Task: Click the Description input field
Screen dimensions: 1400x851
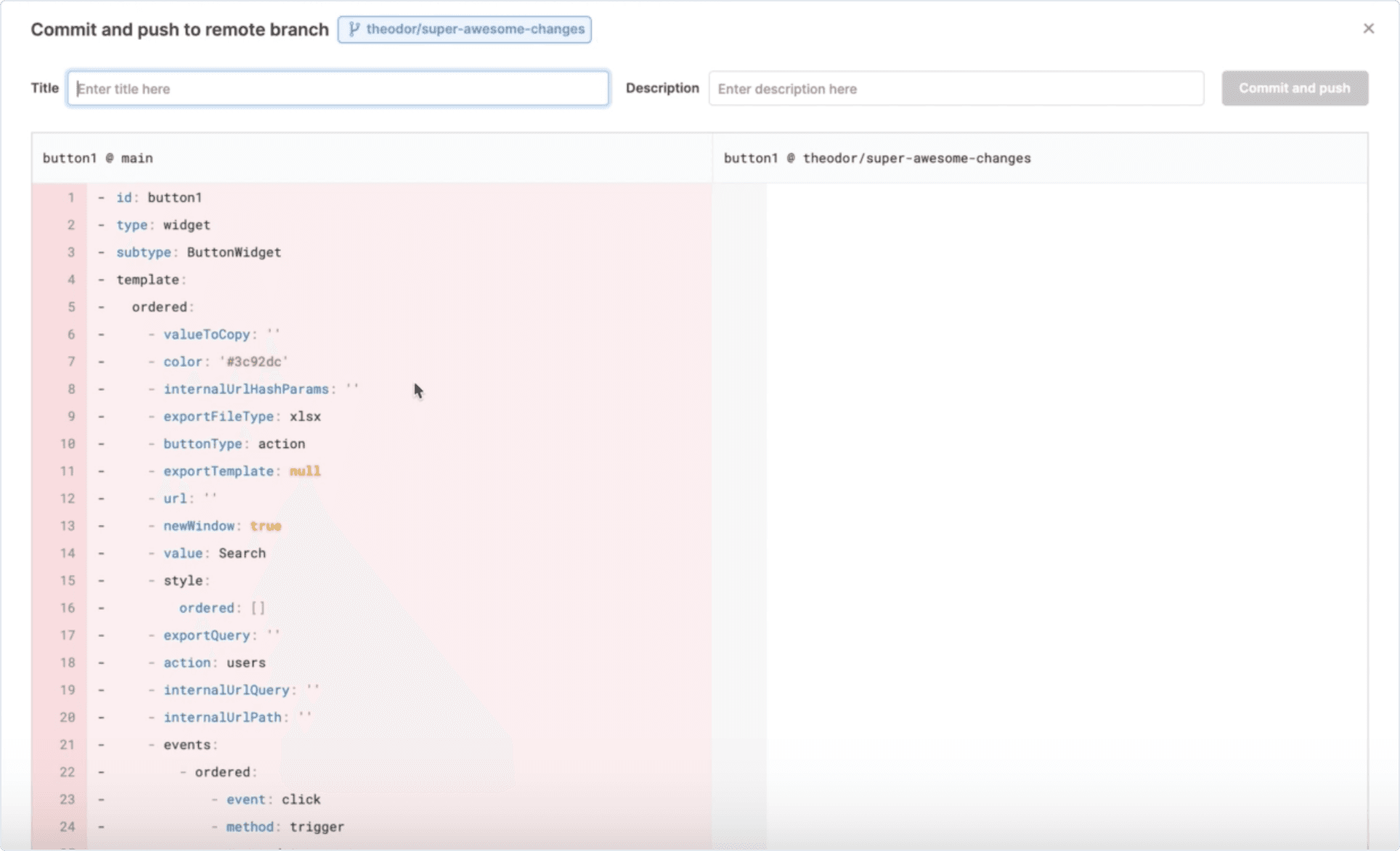Action: click(955, 88)
